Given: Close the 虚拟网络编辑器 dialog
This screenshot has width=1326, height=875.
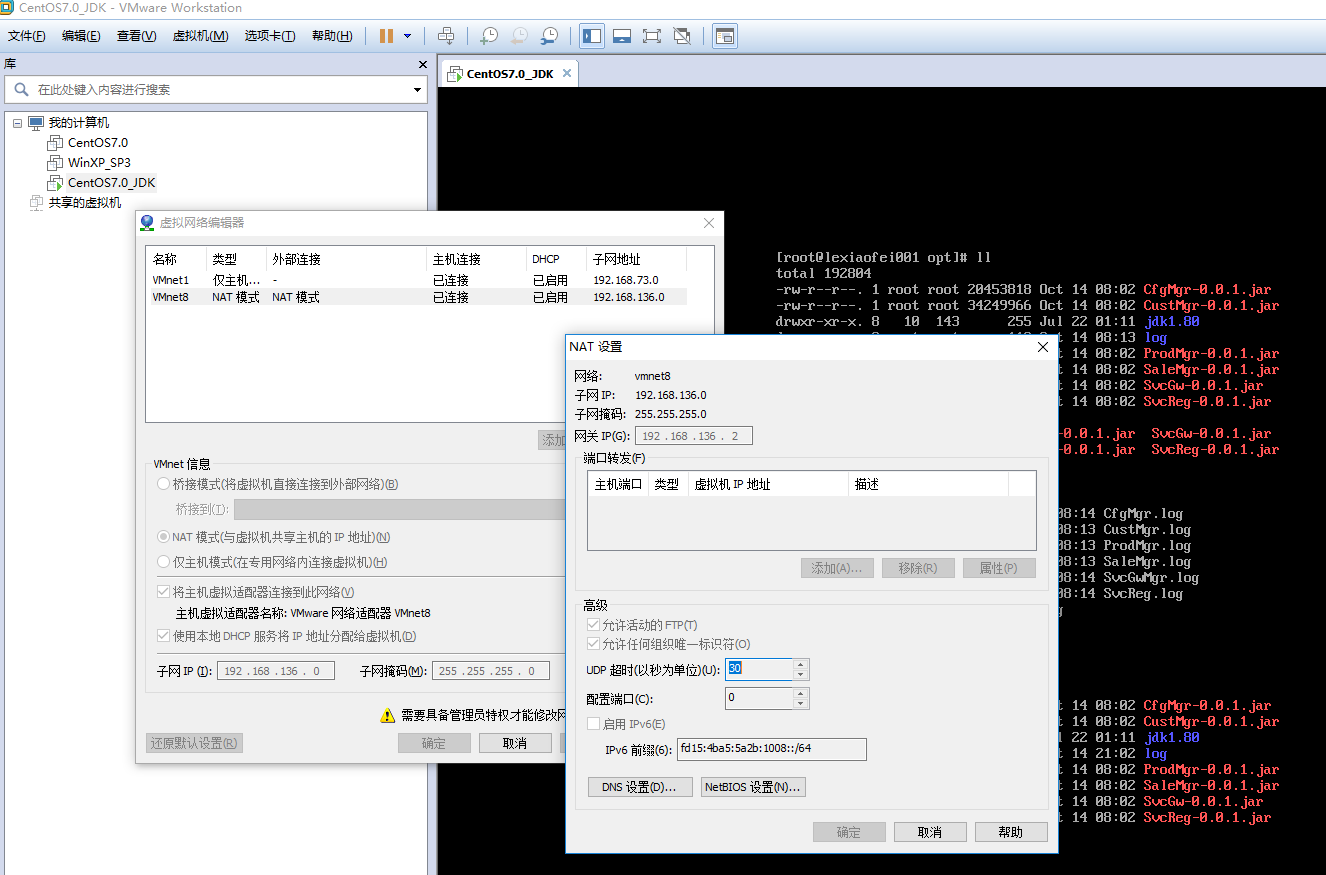Looking at the screenshot, I should point(709,223).
